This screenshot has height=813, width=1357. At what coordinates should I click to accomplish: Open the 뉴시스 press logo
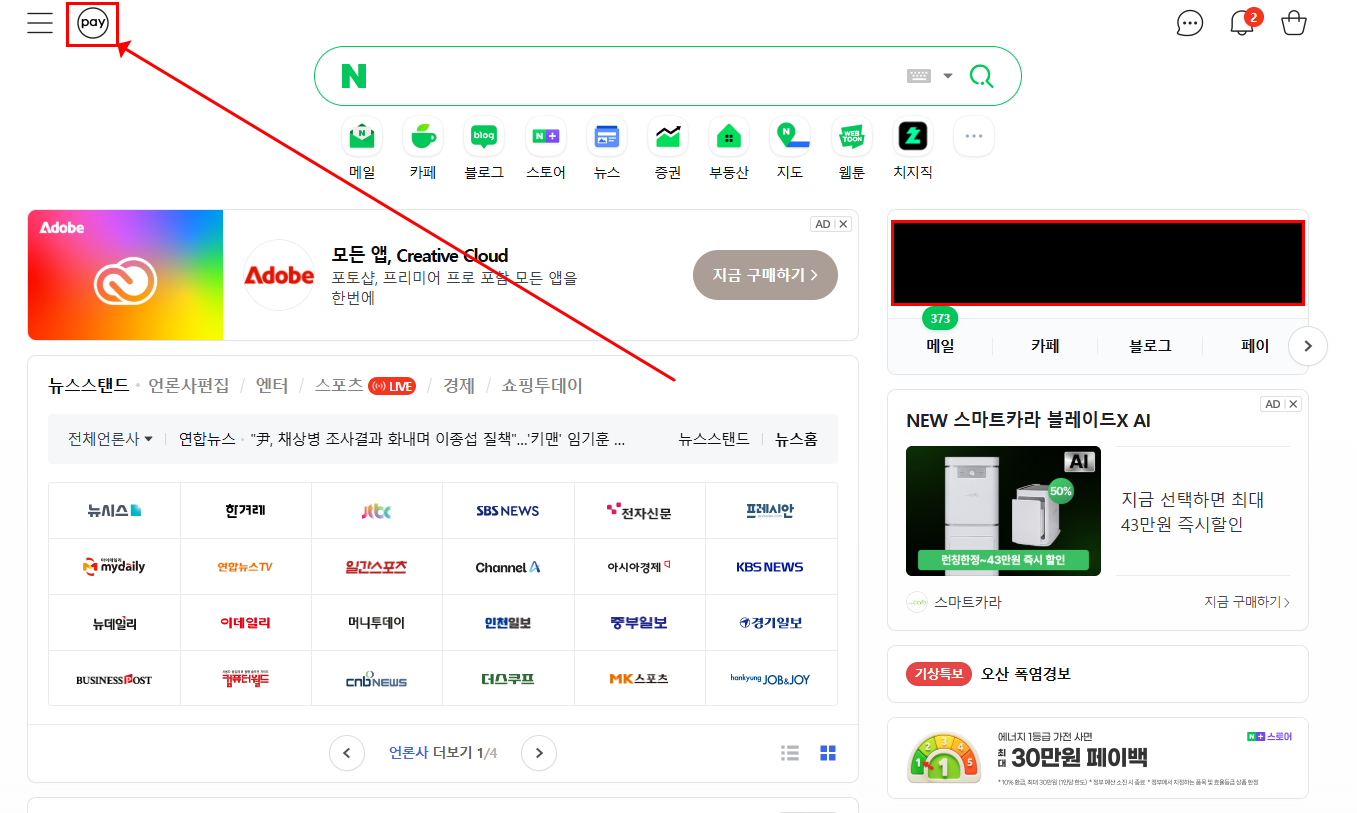coord(114,511)
